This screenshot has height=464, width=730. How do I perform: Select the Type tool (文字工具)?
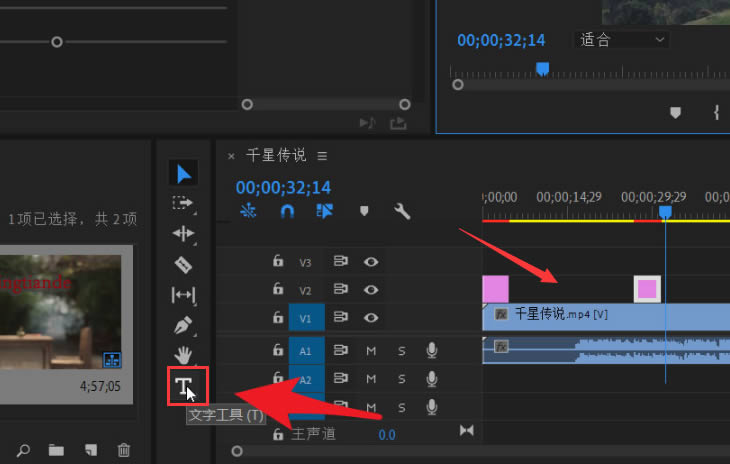click(x=184, y=387)
